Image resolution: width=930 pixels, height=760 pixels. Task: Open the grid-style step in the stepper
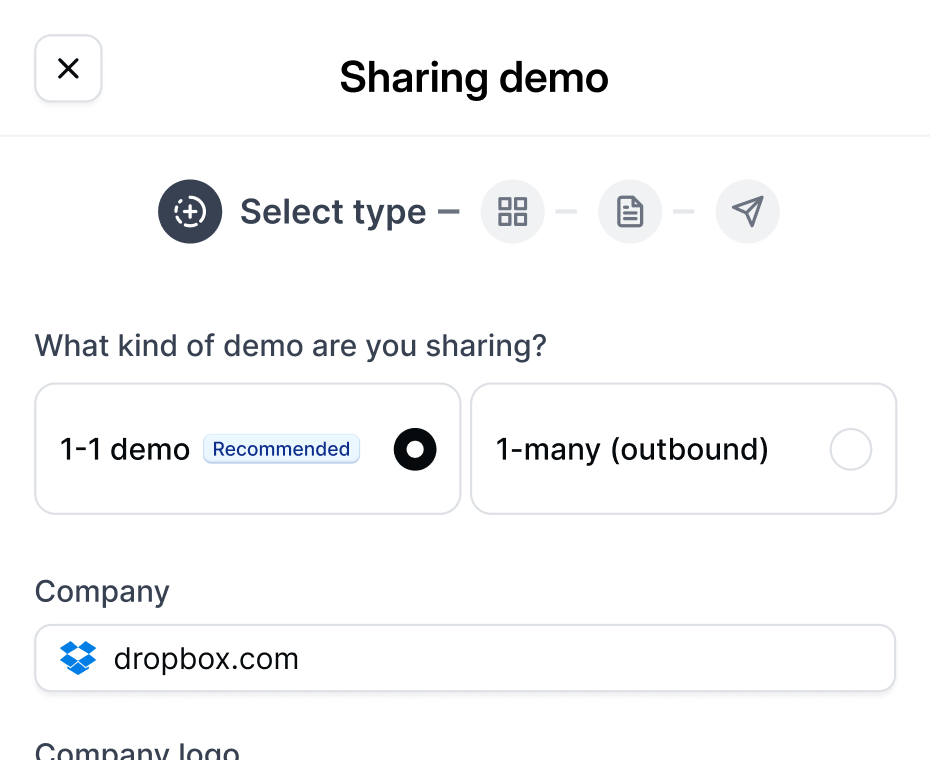pos(512,211)
